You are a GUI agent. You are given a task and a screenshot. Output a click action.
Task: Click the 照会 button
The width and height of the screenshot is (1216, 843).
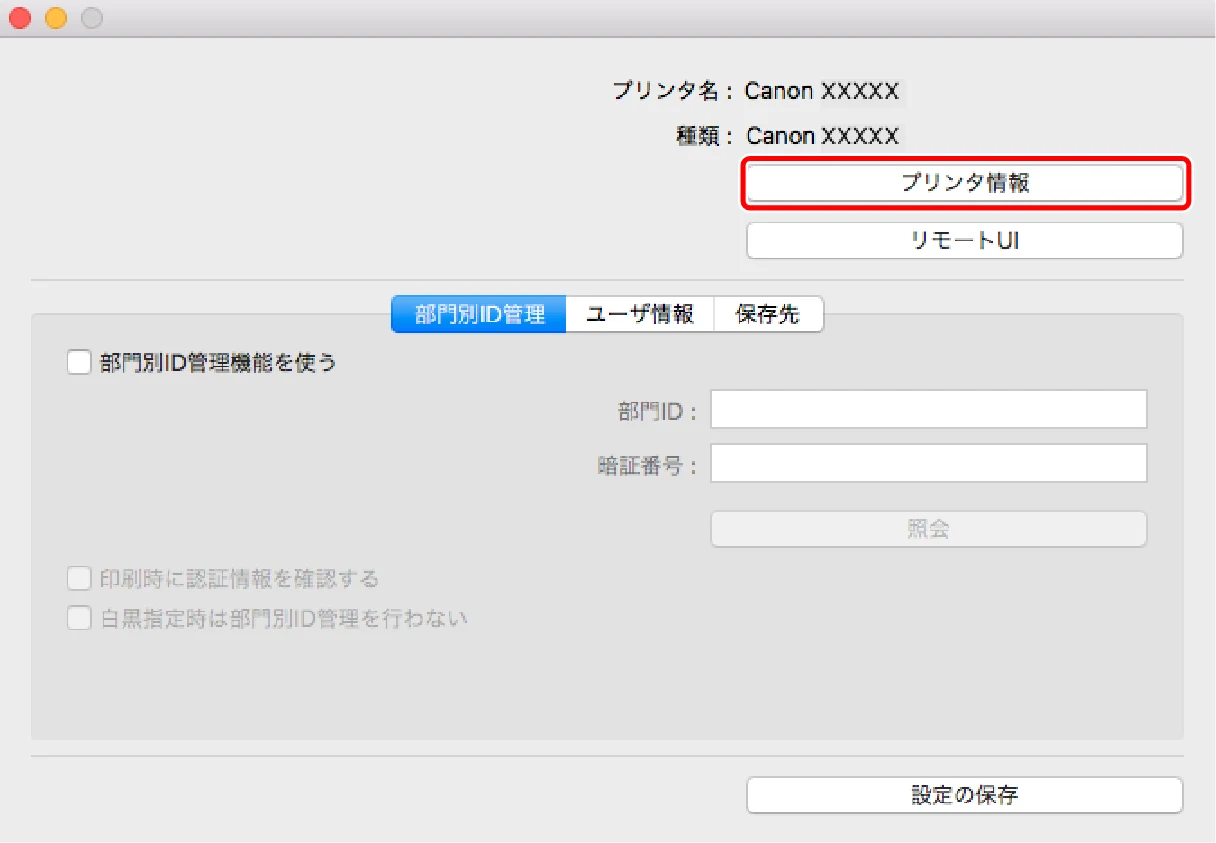pyautogui.click(x=929, y=529)
